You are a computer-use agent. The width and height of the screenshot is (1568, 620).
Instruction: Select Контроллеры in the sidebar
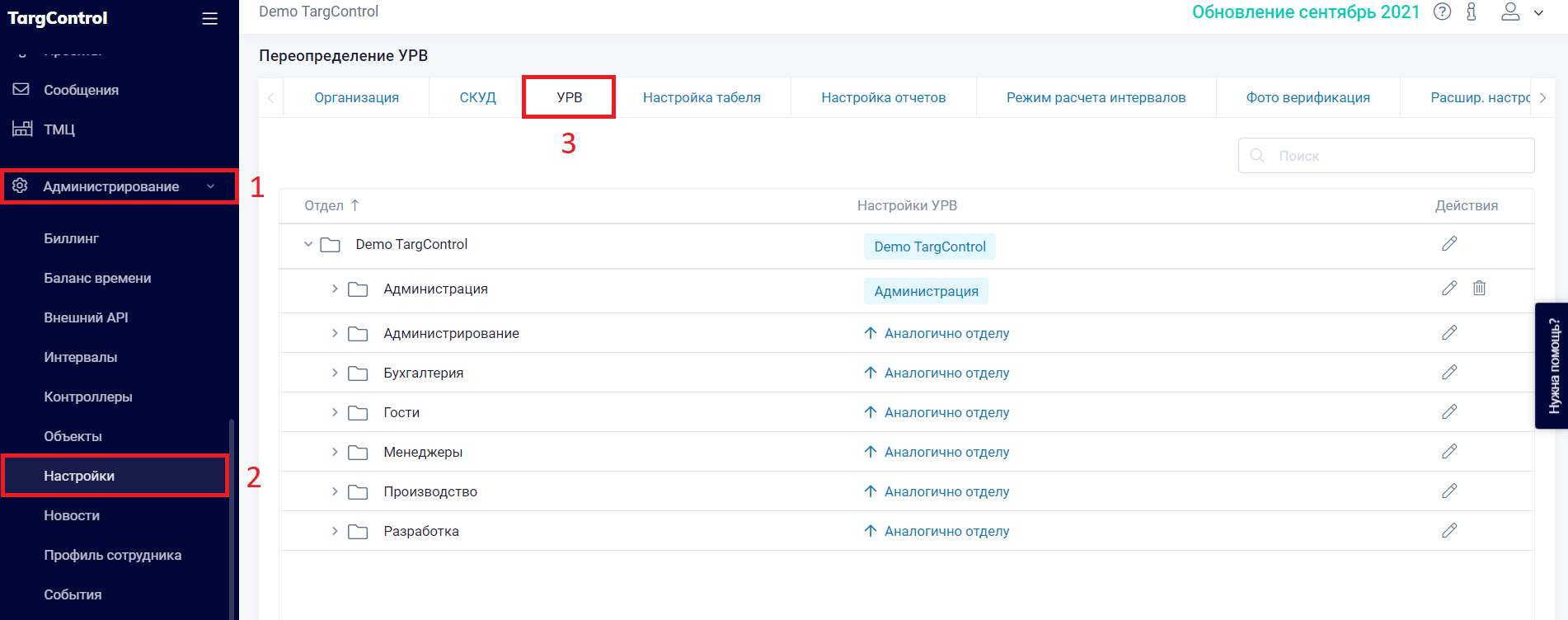point(88,397)
